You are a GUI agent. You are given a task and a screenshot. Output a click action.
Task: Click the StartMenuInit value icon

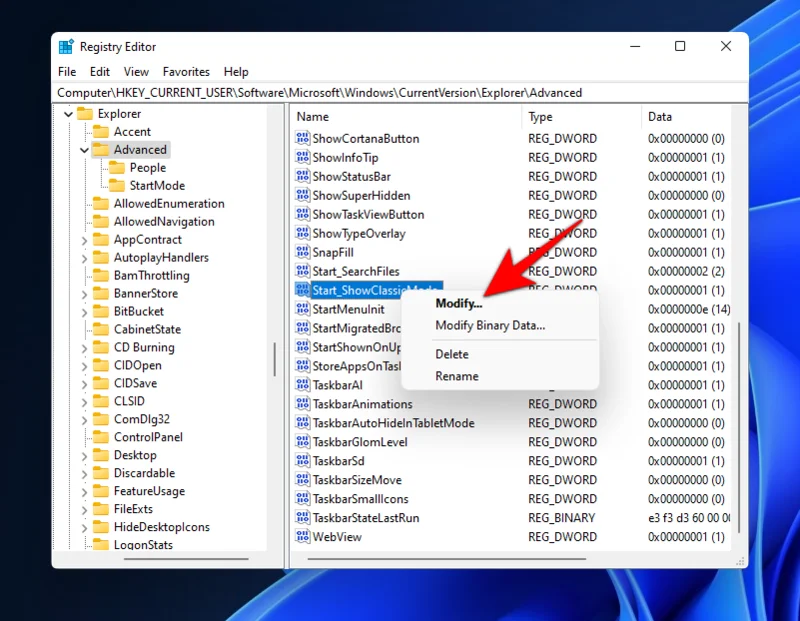tap(303, 309)
